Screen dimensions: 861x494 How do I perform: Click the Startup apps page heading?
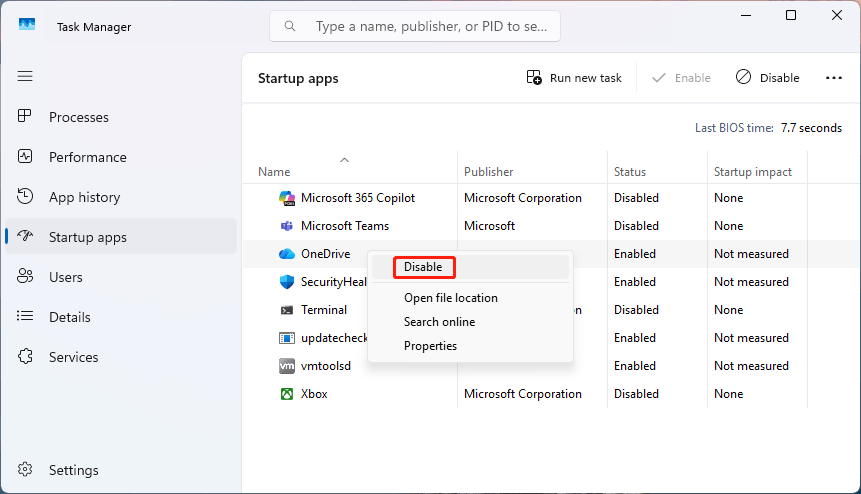tap(298, 78)
